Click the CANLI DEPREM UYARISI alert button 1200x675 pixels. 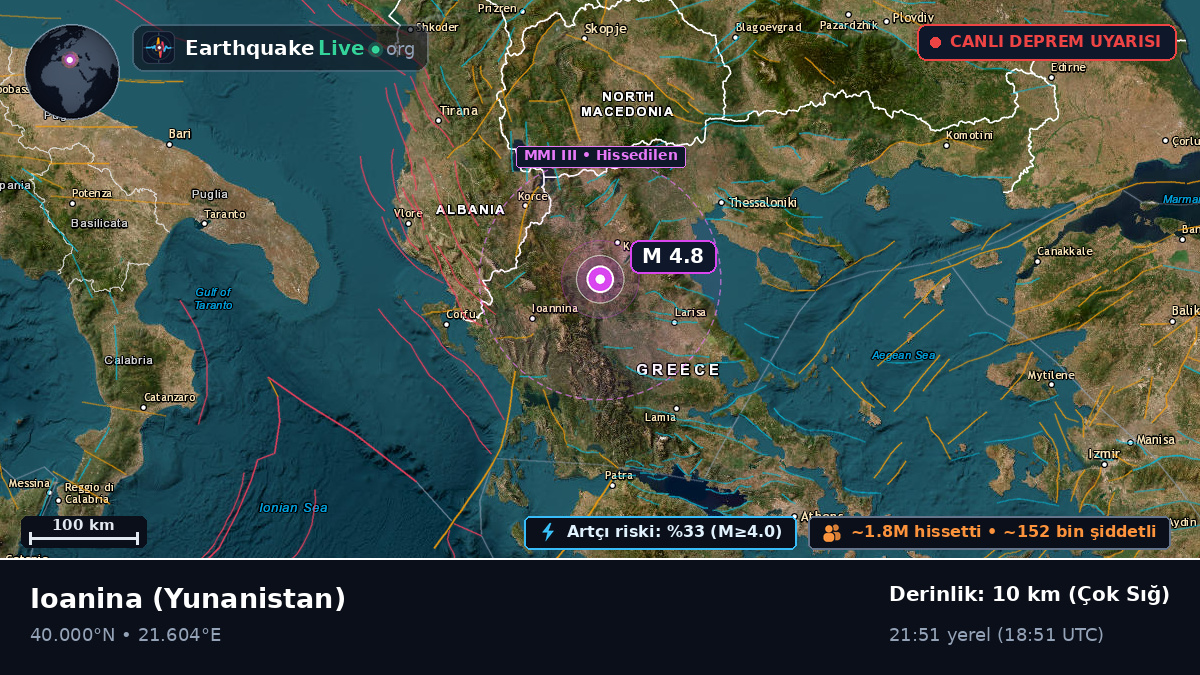(x=1047, y=42)
